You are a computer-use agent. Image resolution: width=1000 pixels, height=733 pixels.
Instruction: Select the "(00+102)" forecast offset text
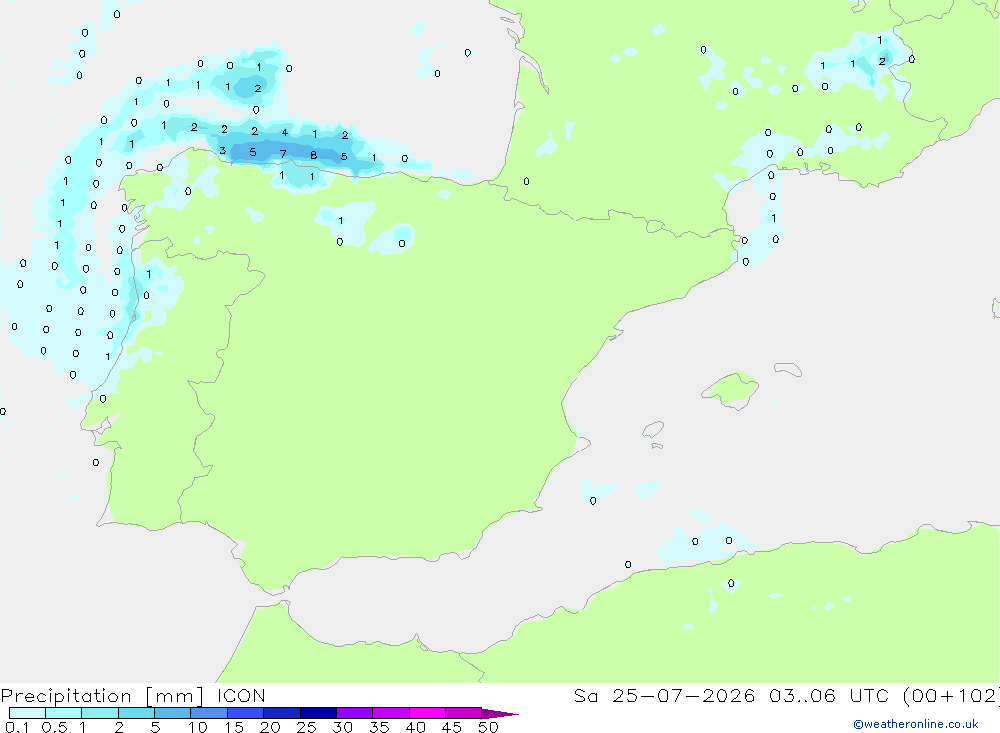point(950,696)
